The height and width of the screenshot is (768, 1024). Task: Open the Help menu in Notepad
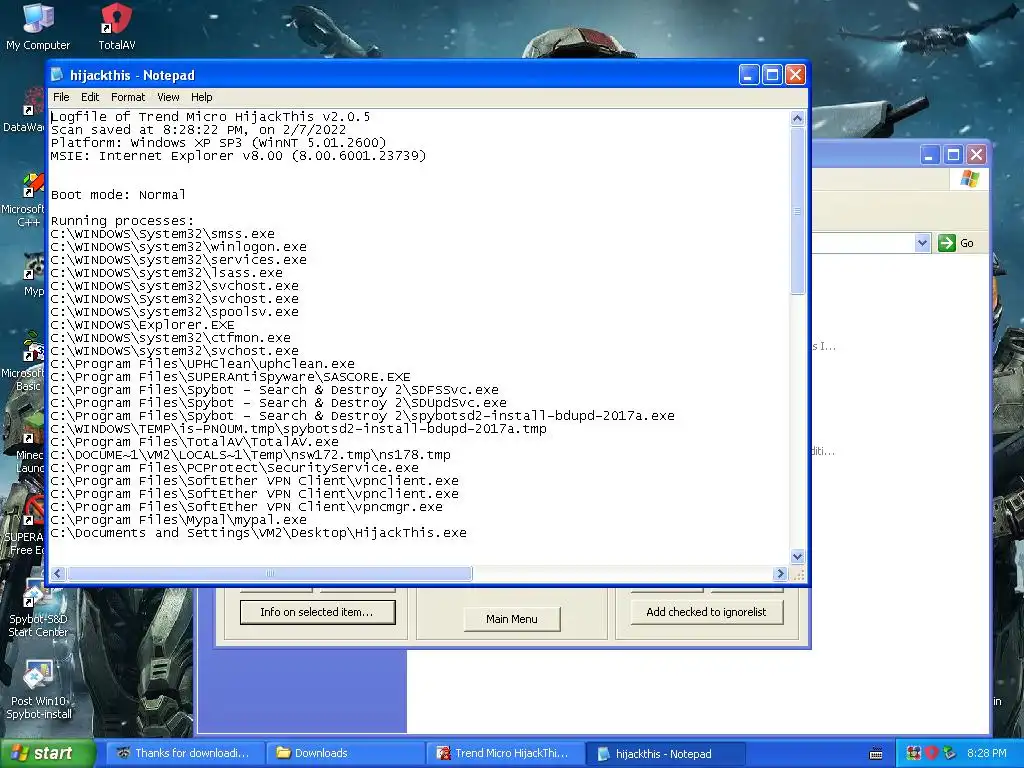(x=202, y=97)
